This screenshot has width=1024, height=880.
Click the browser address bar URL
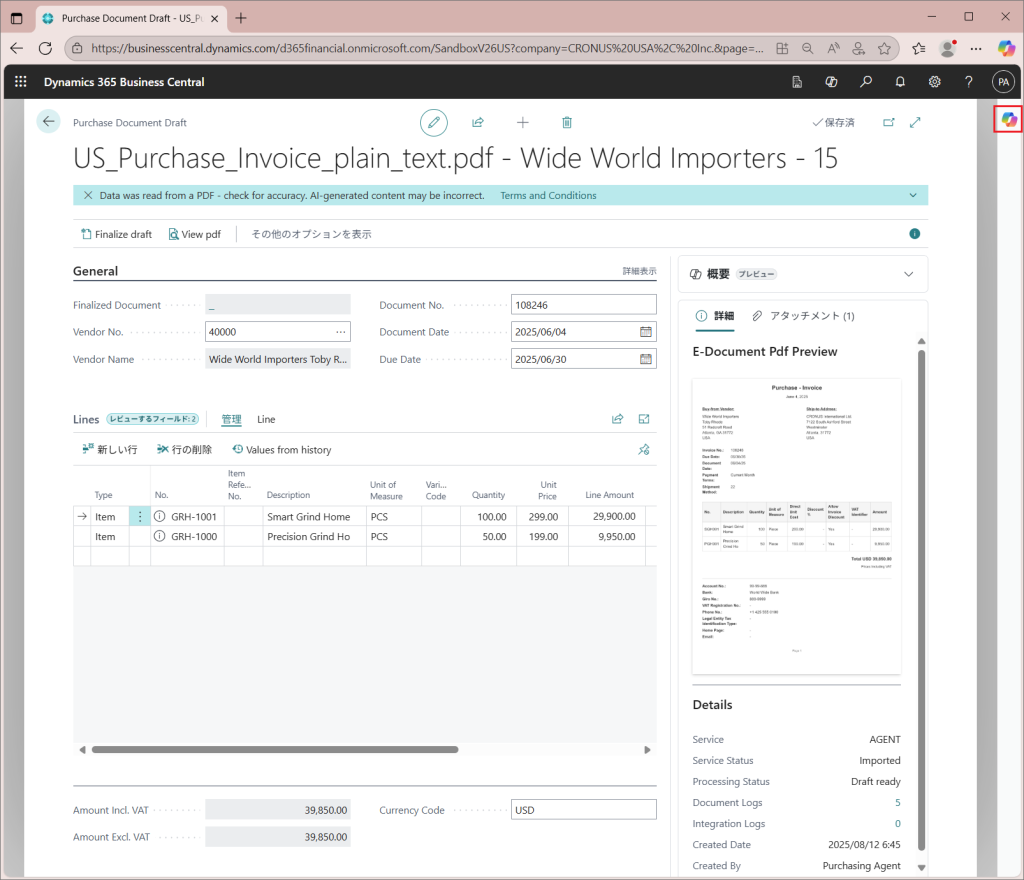(x=427, y=48)
